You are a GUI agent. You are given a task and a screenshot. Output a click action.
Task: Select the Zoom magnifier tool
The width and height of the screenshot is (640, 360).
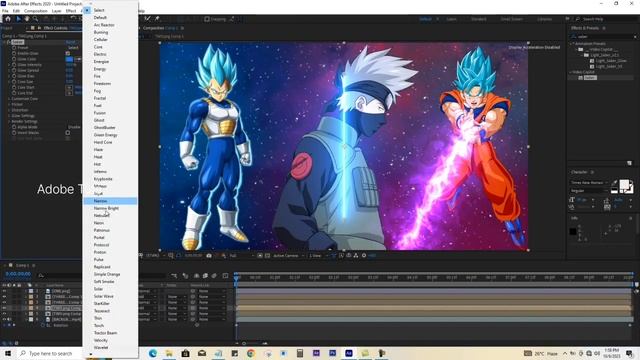[36, 19]
